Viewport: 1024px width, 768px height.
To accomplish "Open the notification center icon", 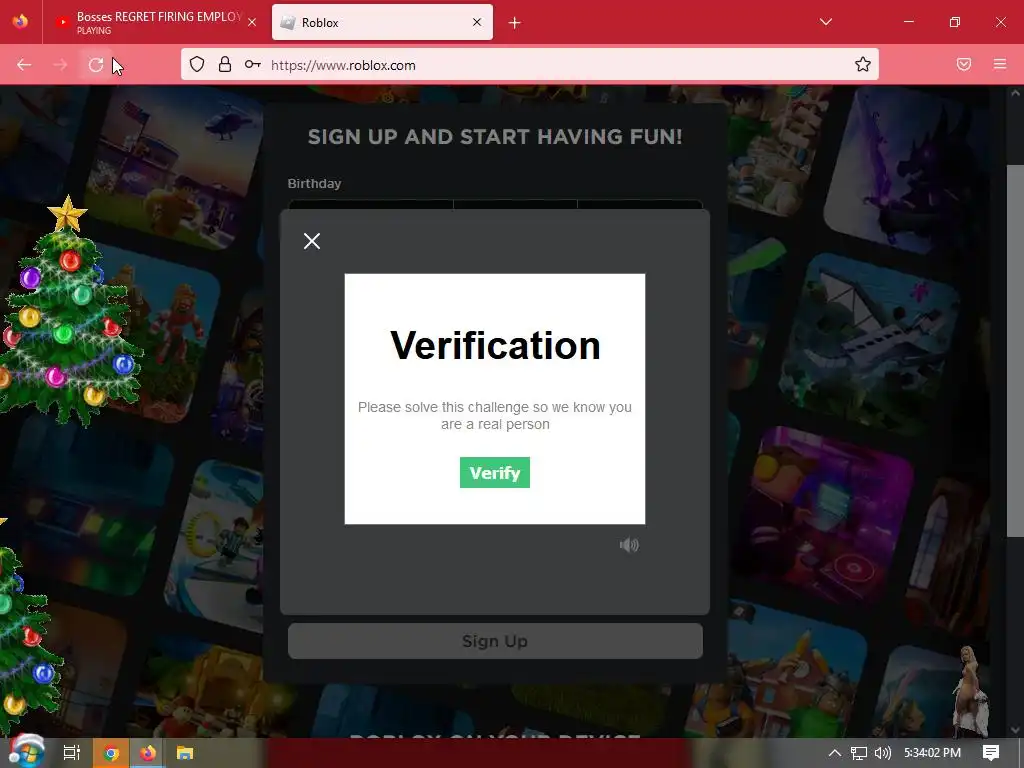I will tap(991, 752).
